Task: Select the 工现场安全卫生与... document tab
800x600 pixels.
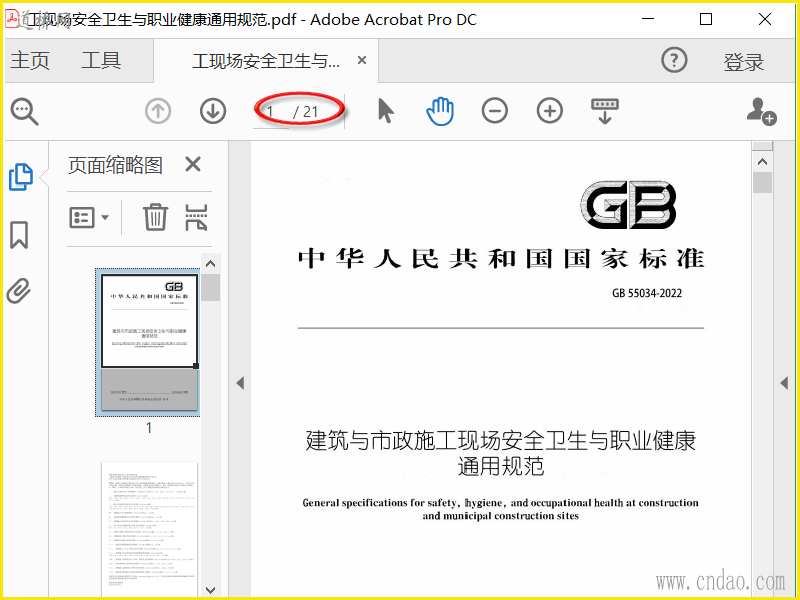Action: coord(266,62)
